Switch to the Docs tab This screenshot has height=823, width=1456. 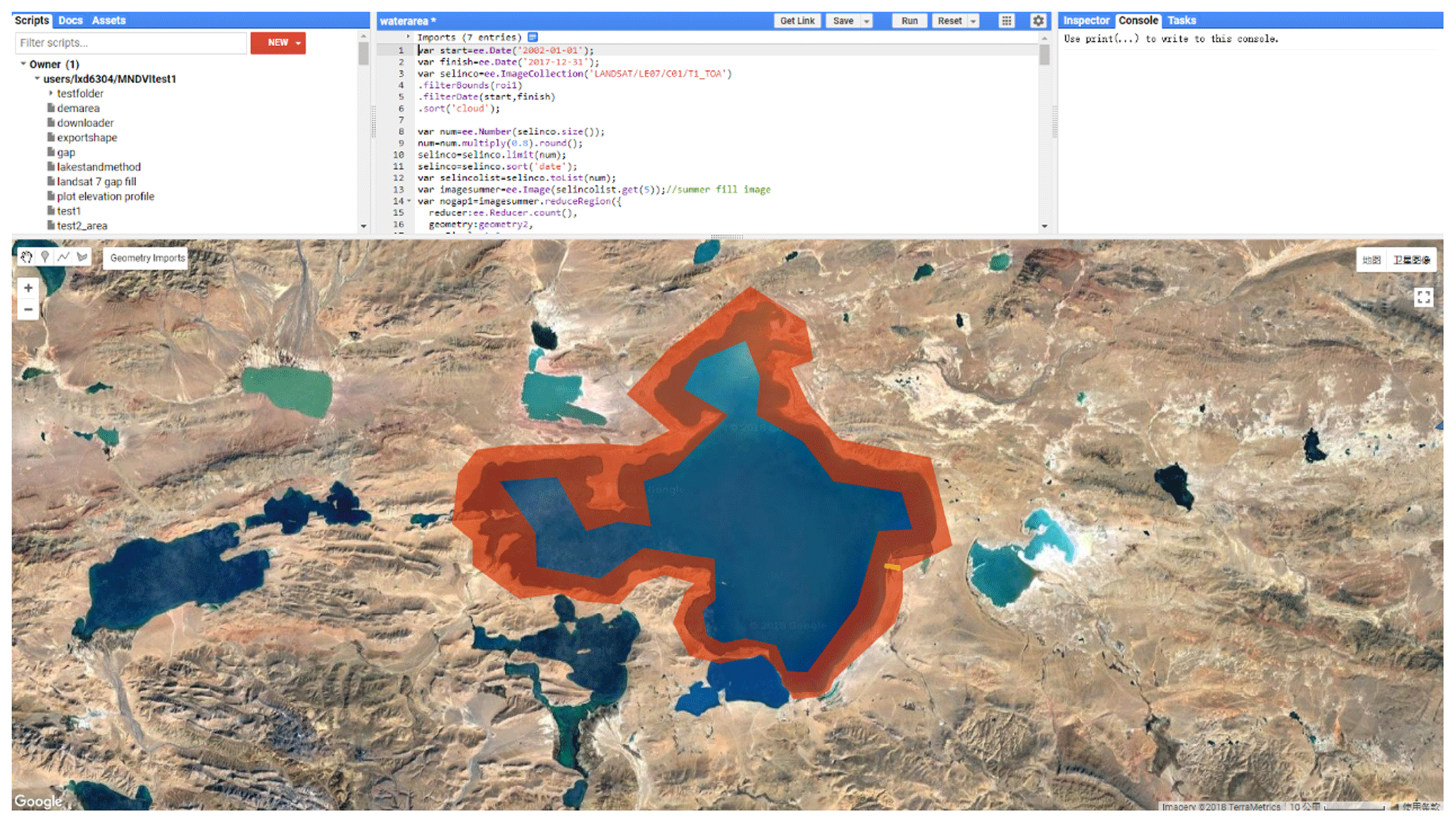[70, 20]
